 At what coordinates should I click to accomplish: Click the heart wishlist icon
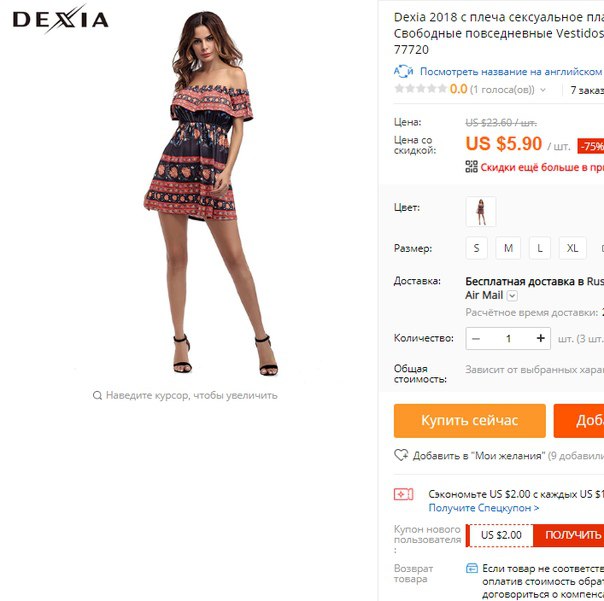tap(401, 455)
